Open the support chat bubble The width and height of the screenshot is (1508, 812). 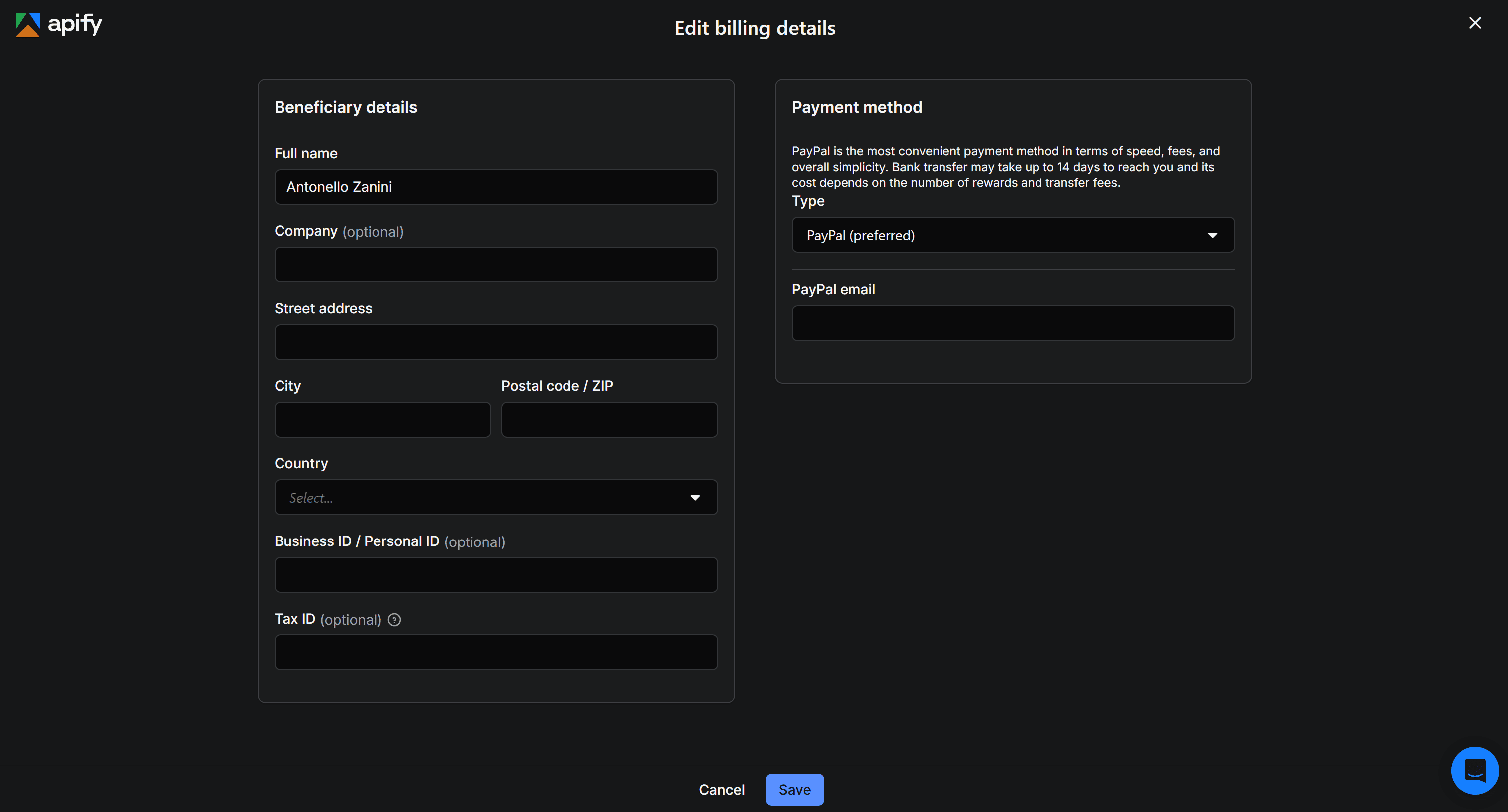pyautogui.click(x=1475, y=770)
